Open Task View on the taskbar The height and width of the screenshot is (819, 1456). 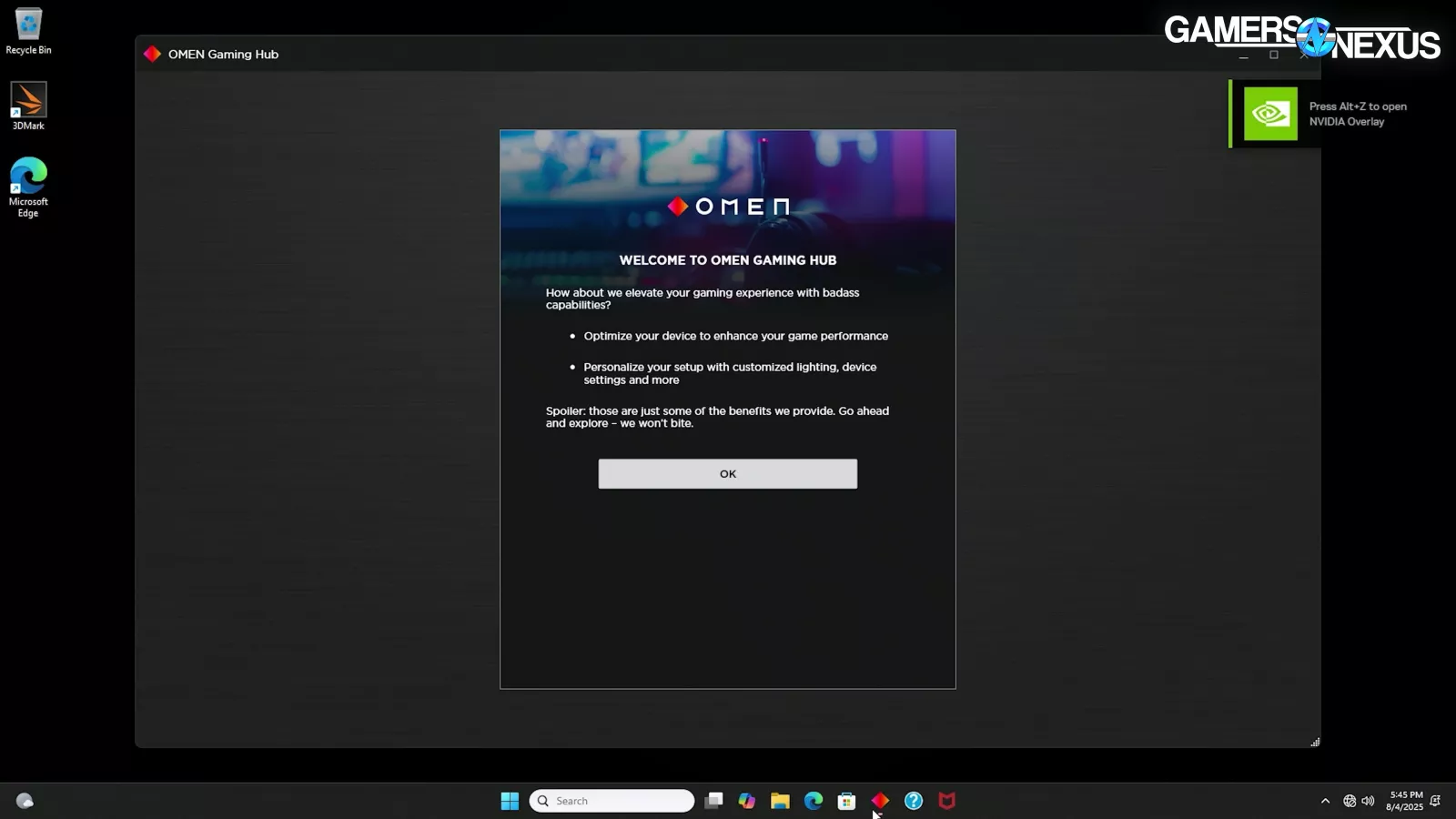click(x=714, y=801)
